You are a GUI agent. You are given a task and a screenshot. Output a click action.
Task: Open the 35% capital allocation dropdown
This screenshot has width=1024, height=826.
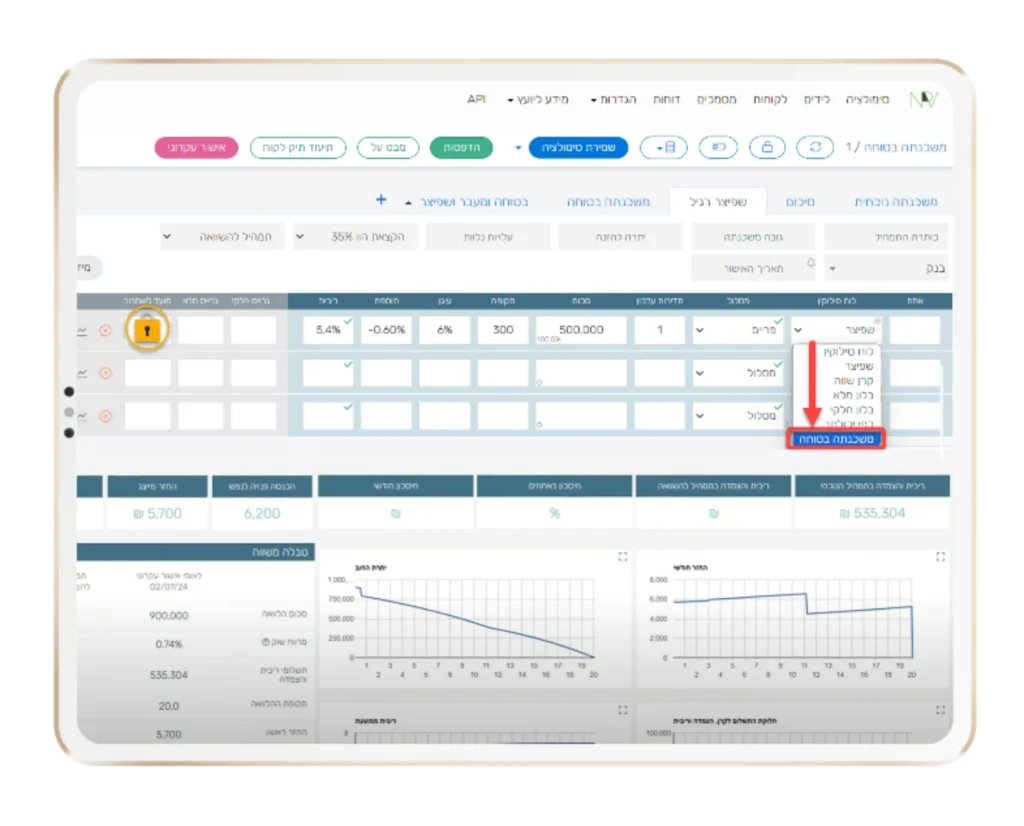(x=356, y=237)
